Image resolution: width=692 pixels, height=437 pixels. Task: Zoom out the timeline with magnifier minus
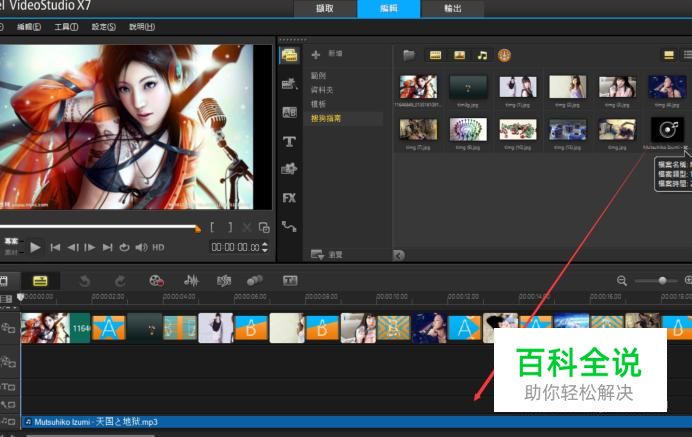[622, 280]
